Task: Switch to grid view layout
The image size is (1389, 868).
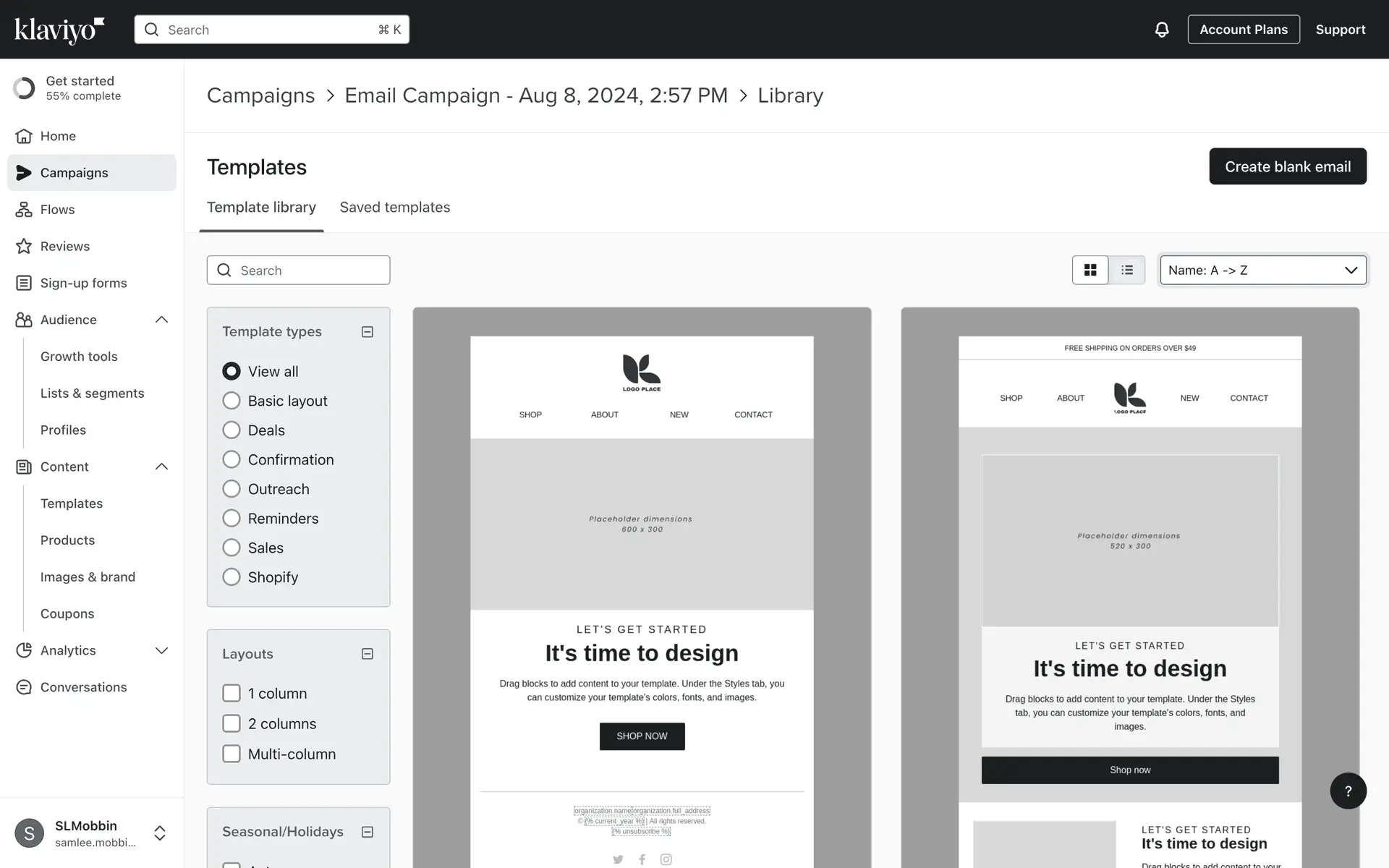Action: click(x=1090, y=270)
